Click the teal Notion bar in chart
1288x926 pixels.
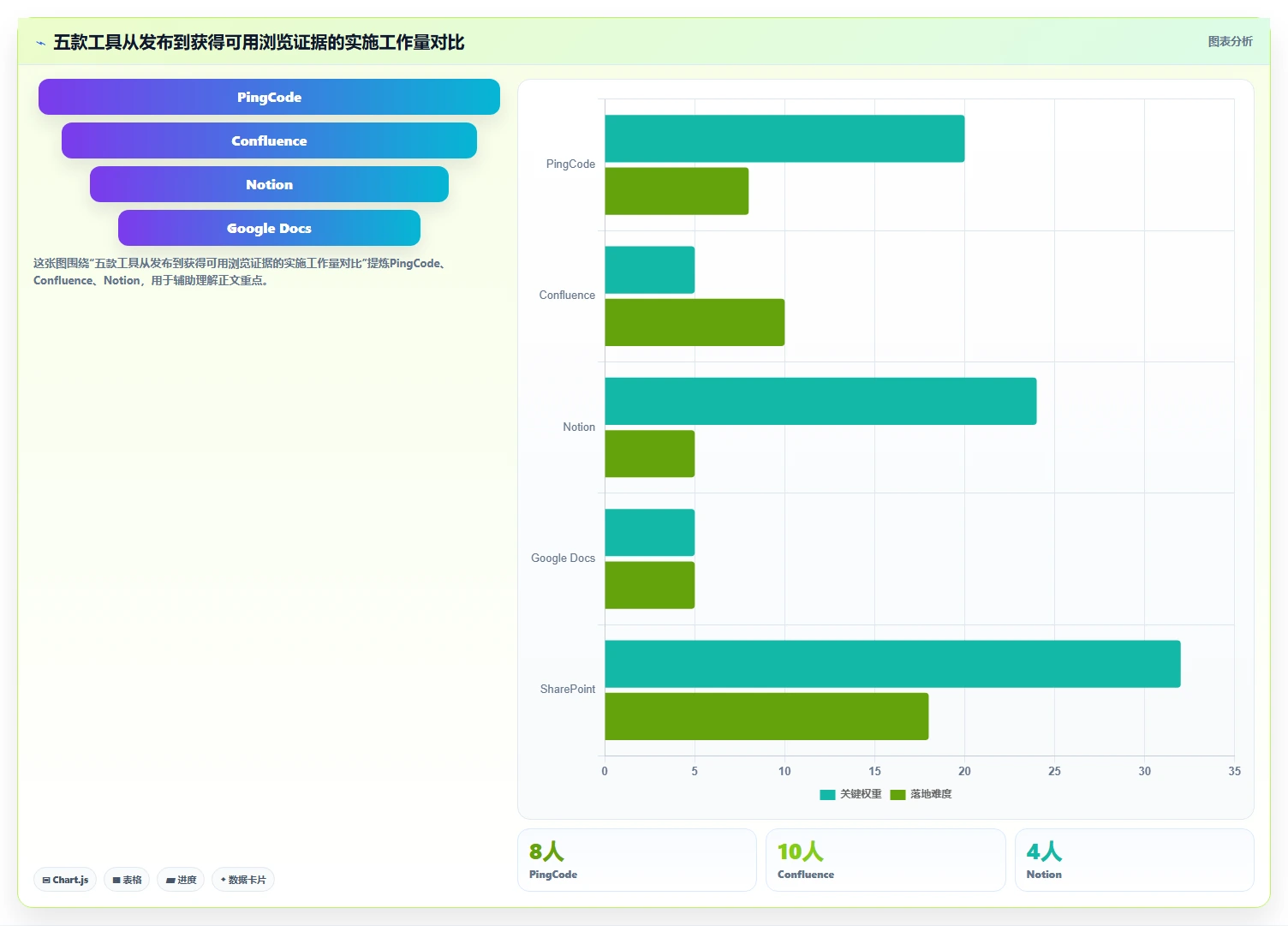(820, 401)
